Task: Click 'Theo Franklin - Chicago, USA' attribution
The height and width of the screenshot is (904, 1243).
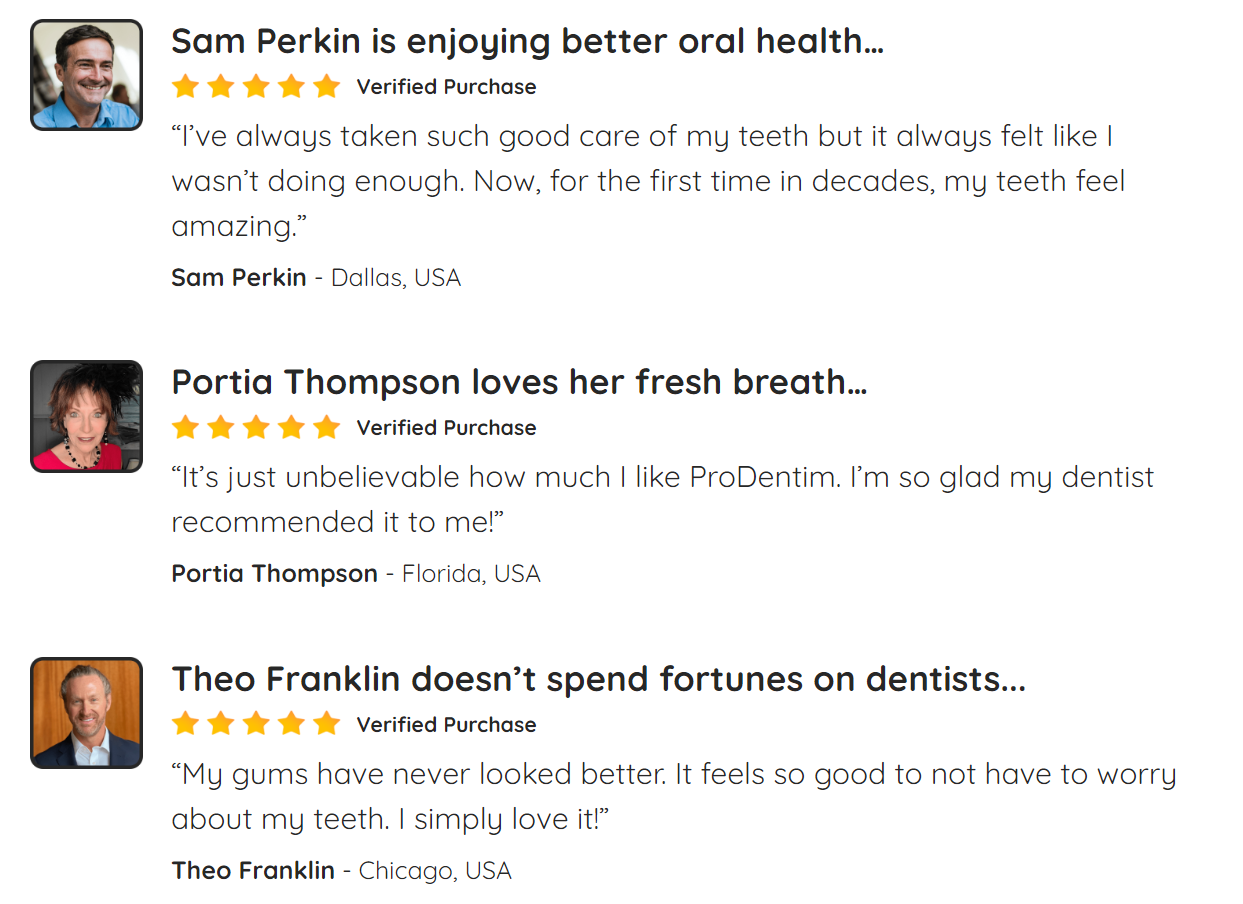Action: (x=342, y=871)
